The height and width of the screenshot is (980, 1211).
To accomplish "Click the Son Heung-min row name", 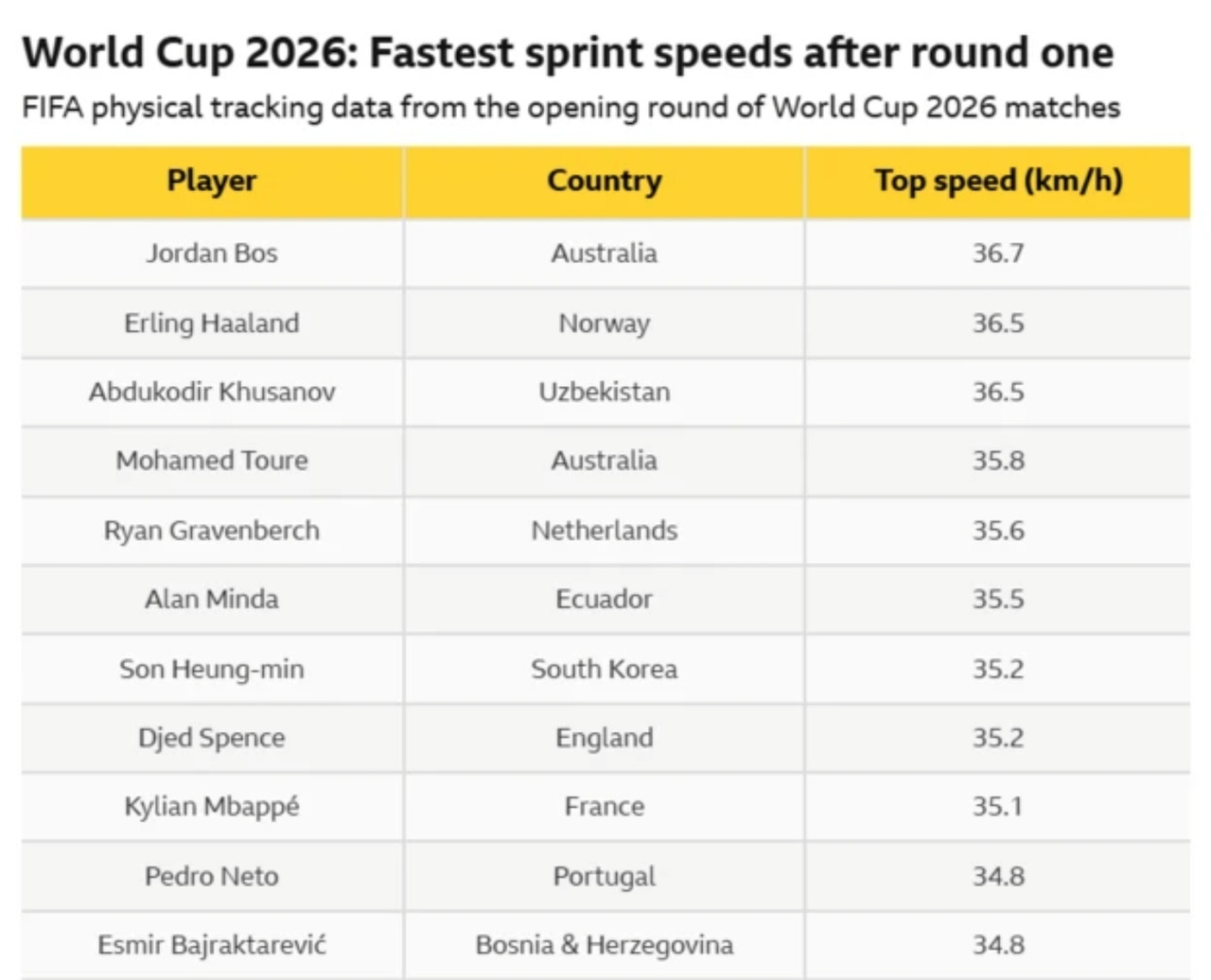I will tap(212, 669).
